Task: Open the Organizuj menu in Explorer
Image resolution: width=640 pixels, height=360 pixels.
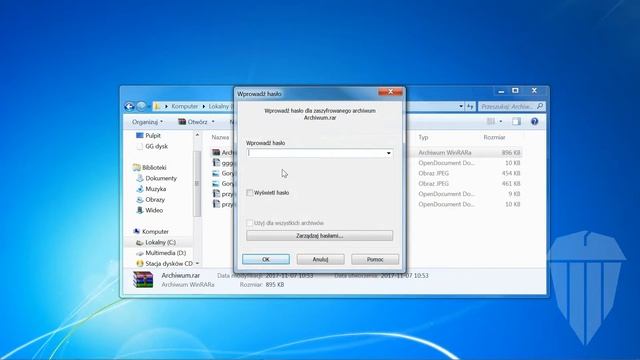Action: click(147, 122)
